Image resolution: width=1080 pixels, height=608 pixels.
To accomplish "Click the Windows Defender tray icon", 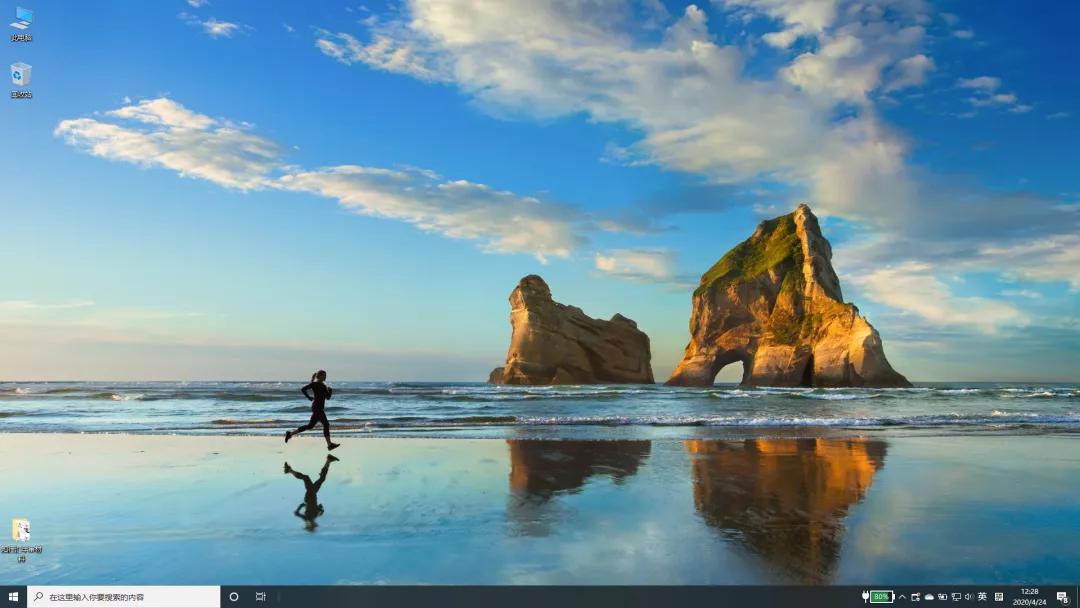I will pyautogui.click(x=914, y=597).
